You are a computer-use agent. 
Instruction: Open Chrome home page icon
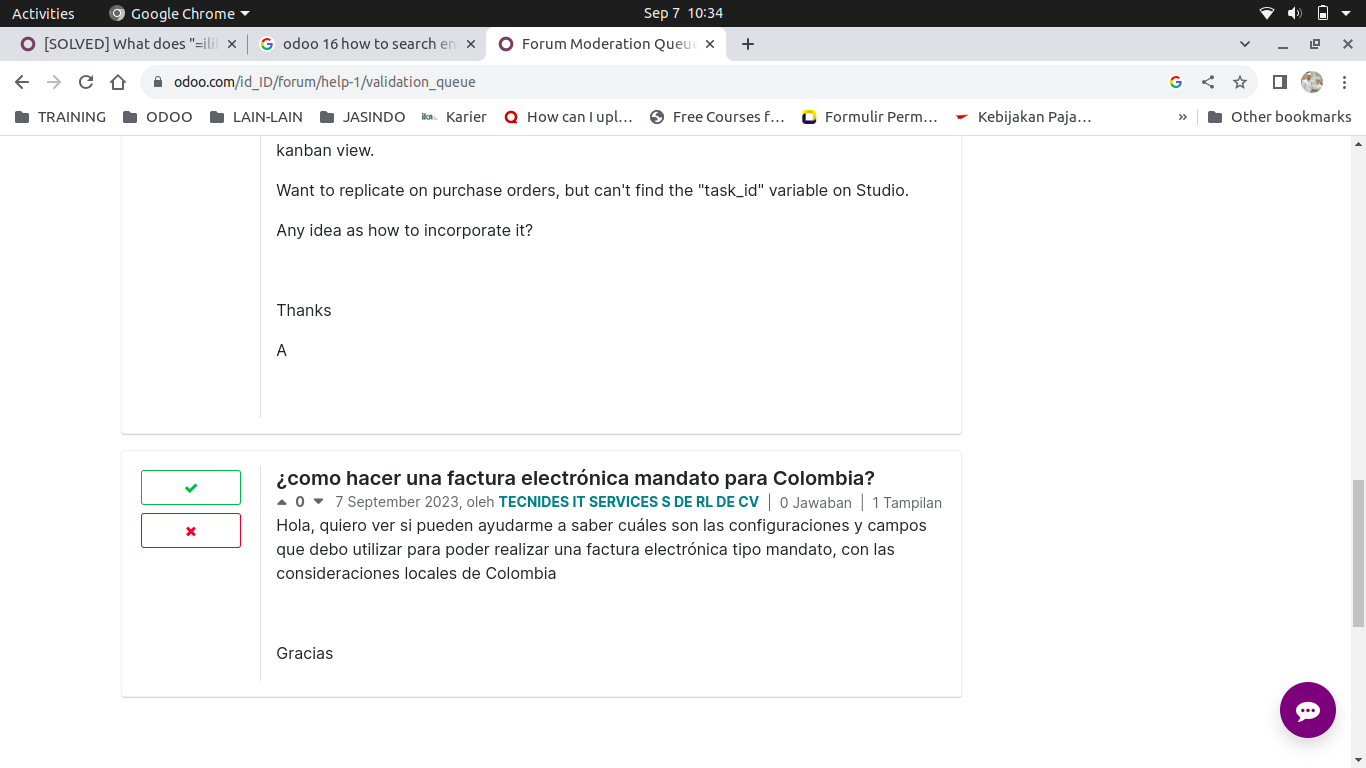pos(118,82)
